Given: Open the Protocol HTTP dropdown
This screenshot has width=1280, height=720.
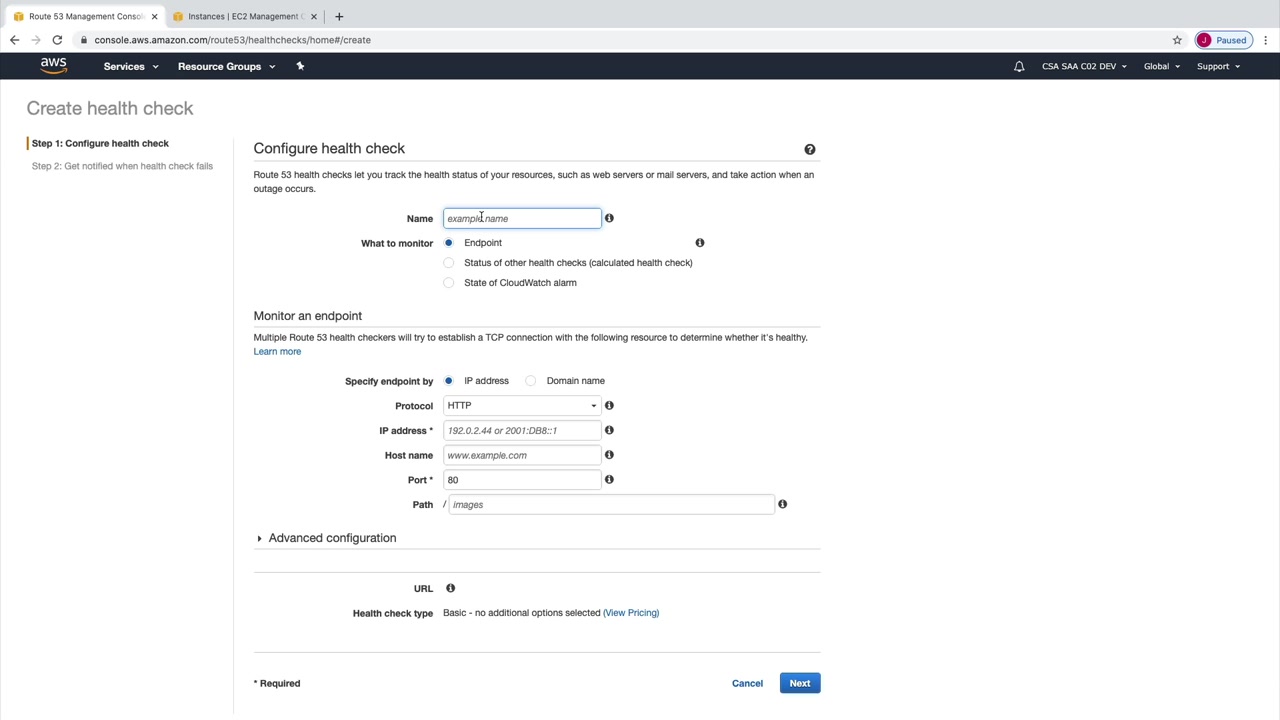Looking at the screenshot, I should [522, 406].
